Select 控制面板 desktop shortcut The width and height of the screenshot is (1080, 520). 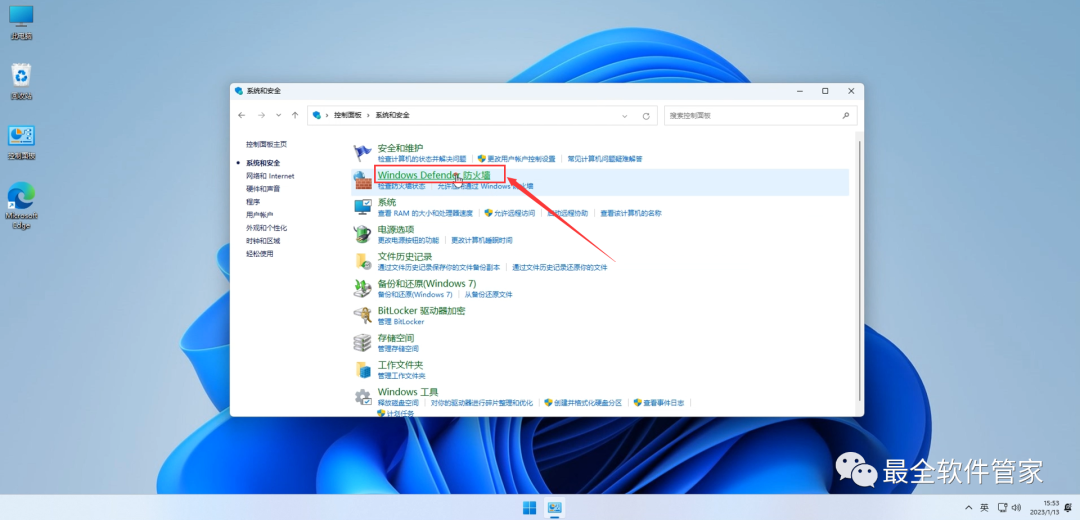(21, 142)
